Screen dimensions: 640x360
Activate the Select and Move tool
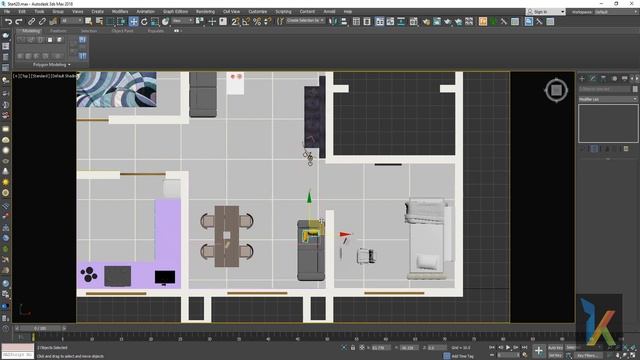tap(133, 22)
